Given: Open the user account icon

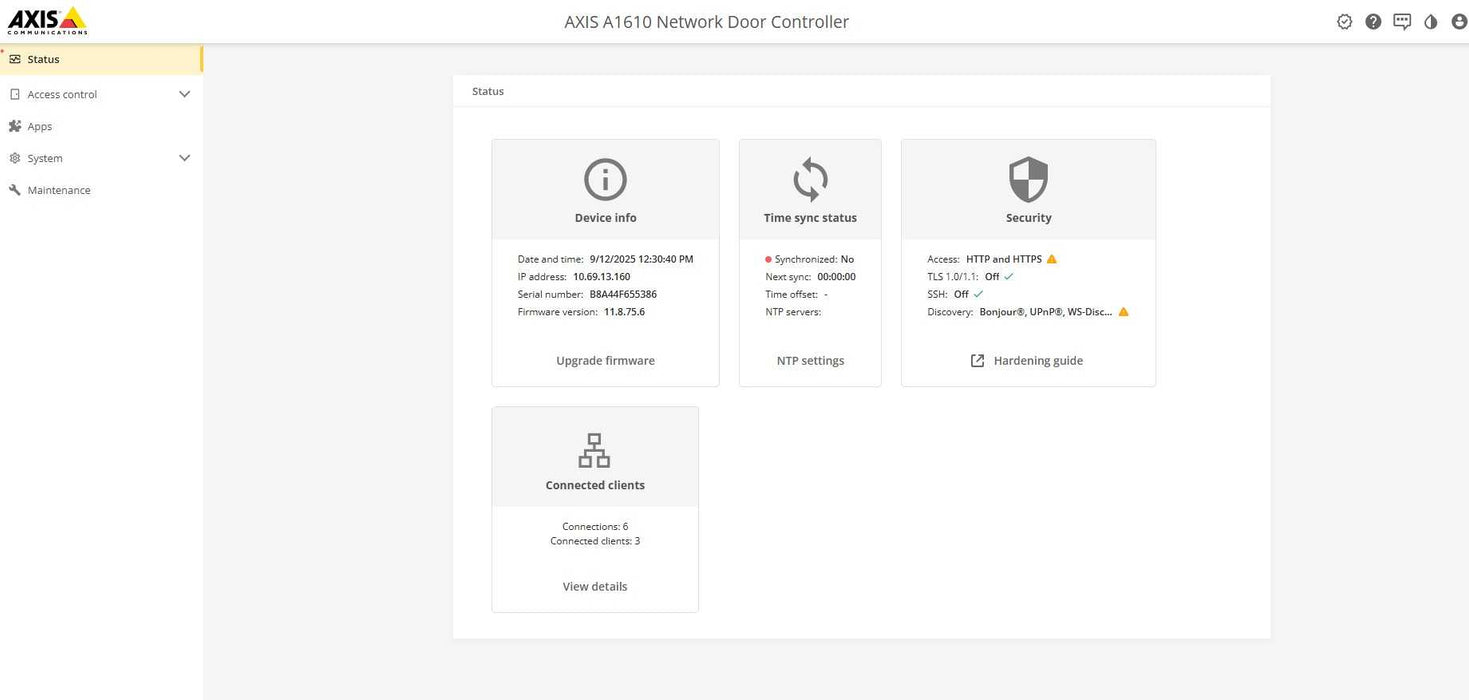Looking at the screenshot, I should [1458, 21].
